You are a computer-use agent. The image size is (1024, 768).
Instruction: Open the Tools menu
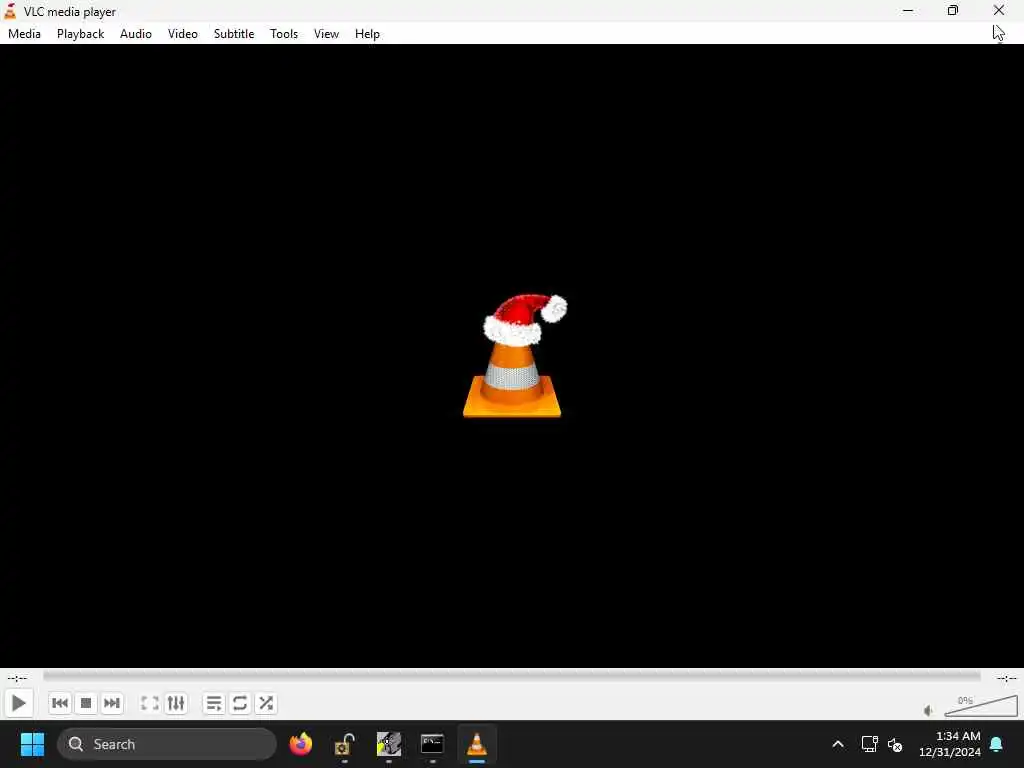284,34
